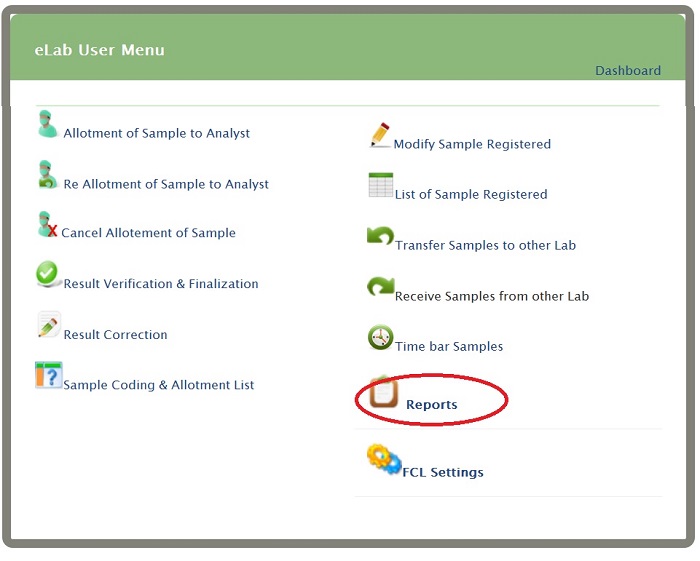Screen dimensions: 700x561
Task: Open Result Verification & Finalization link
Action: (x=161, y=284)
